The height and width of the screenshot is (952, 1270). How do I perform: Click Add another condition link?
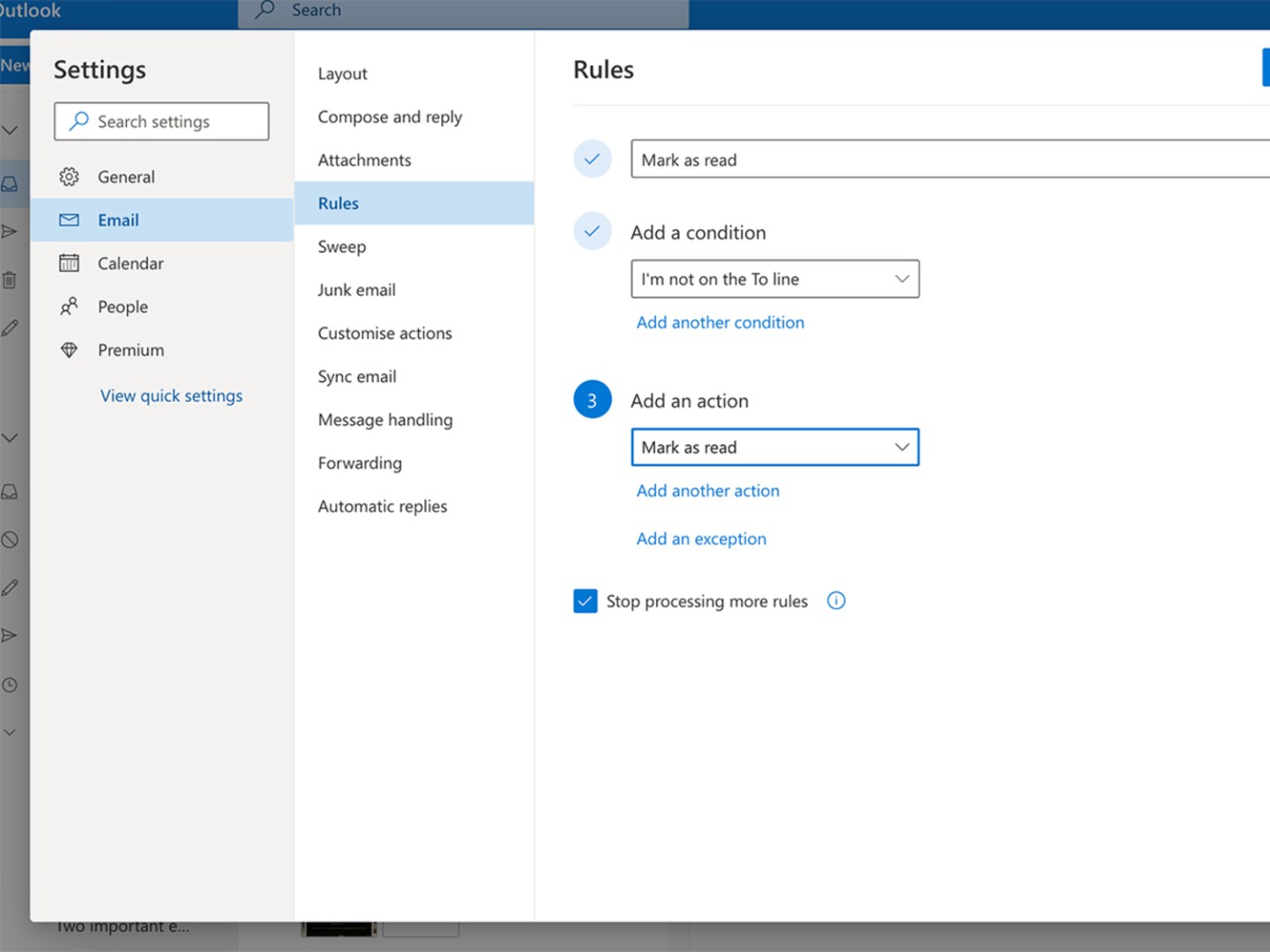click(x=720, y=323)
